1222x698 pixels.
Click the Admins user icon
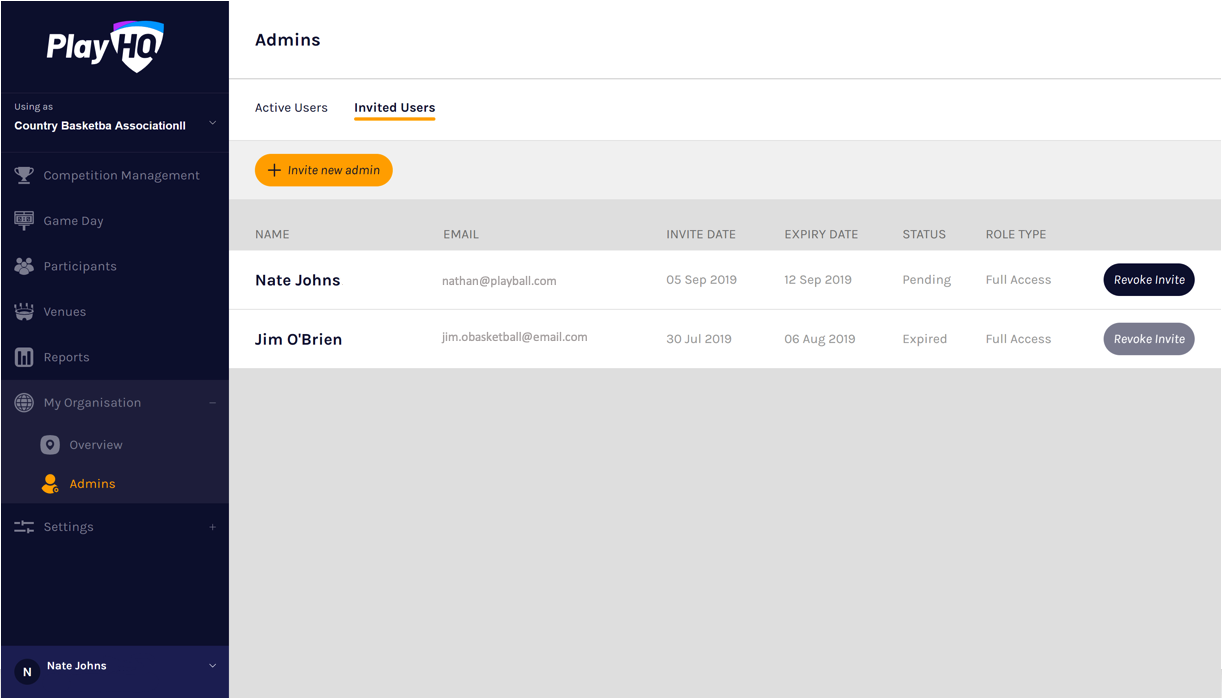pyautogui.click(x=50, y=484)
